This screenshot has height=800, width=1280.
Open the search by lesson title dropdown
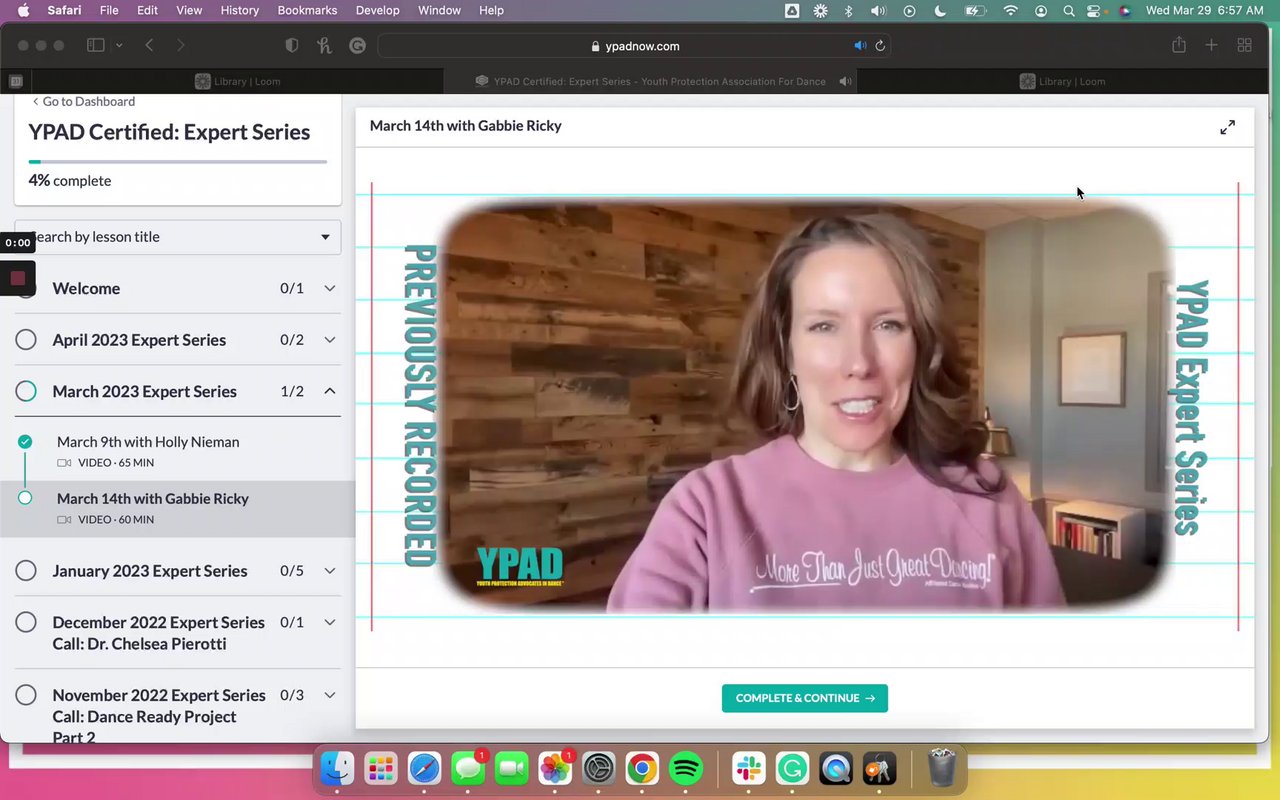[177, 237]
